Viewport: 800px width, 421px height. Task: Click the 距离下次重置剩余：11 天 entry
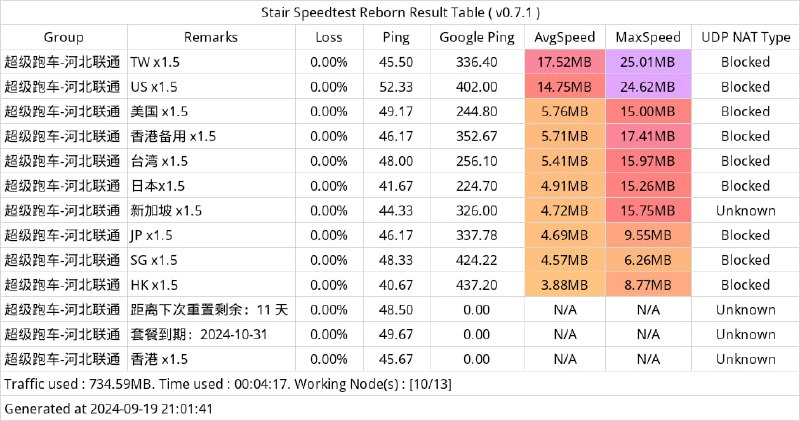coord(211,310)
